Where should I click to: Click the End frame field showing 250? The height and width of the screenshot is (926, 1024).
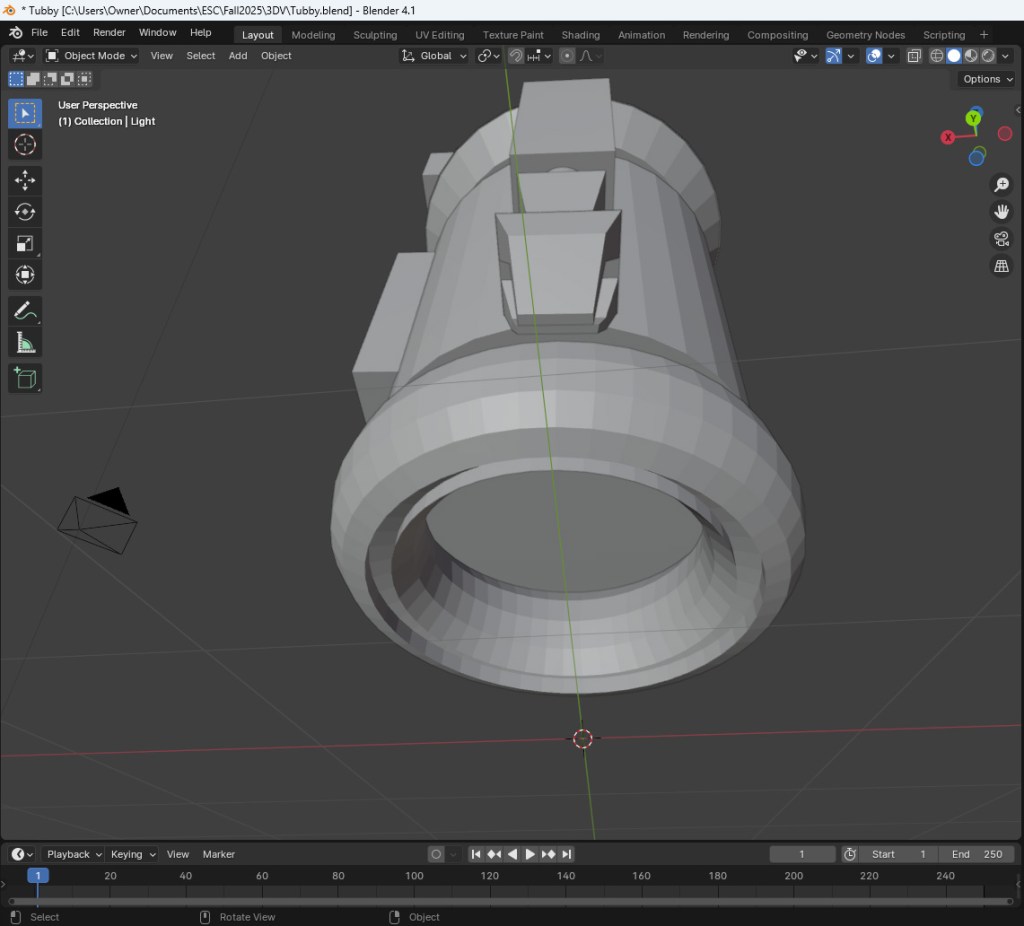point(977,854)
